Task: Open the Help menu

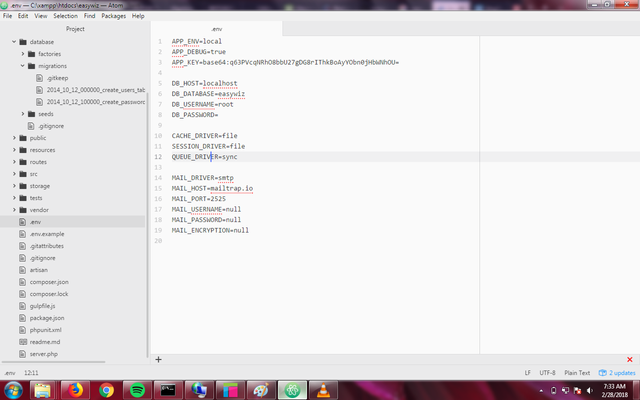Action: coord(138,16)
